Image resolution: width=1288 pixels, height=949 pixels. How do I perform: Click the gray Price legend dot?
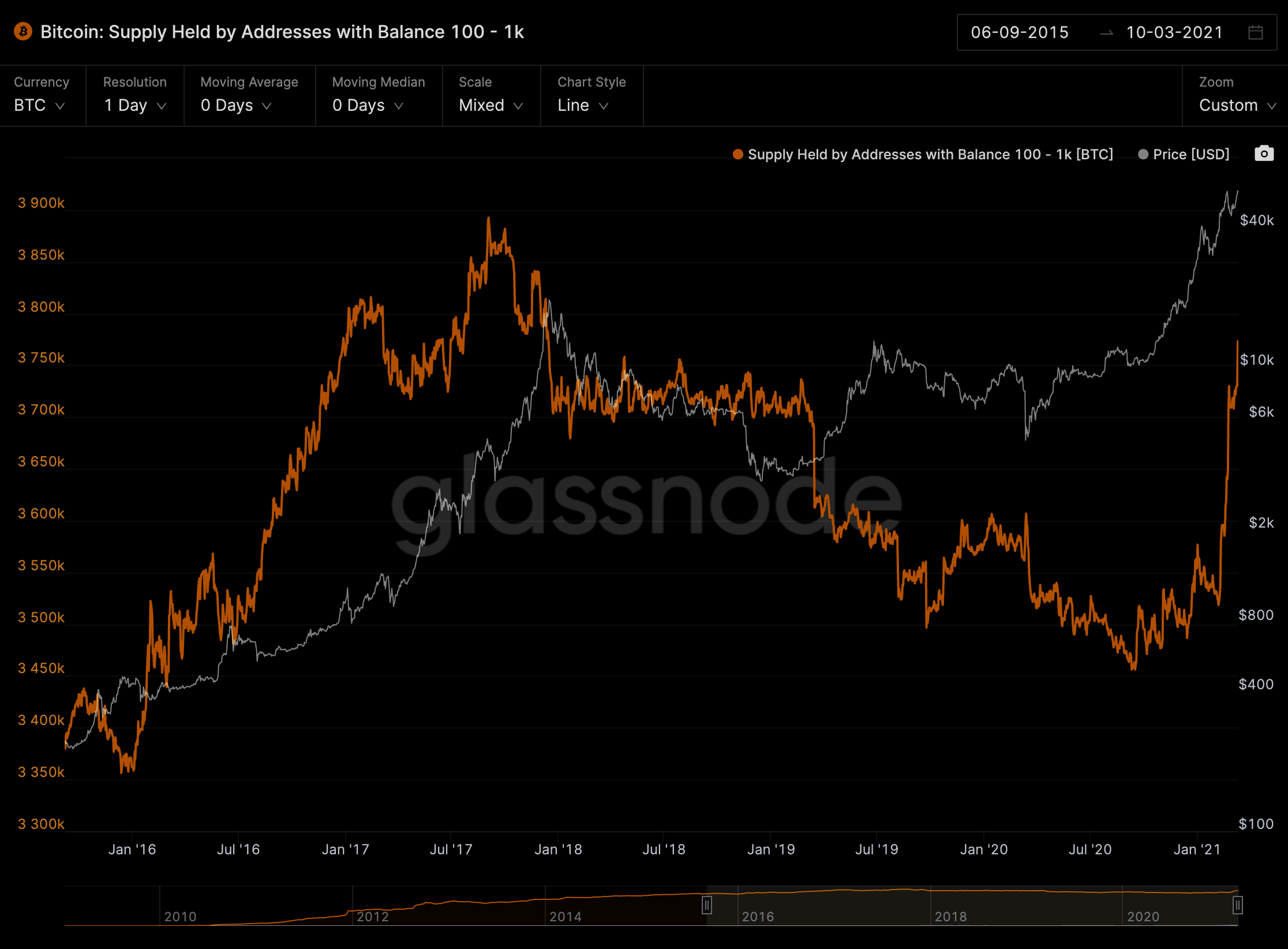point(1143,154)
